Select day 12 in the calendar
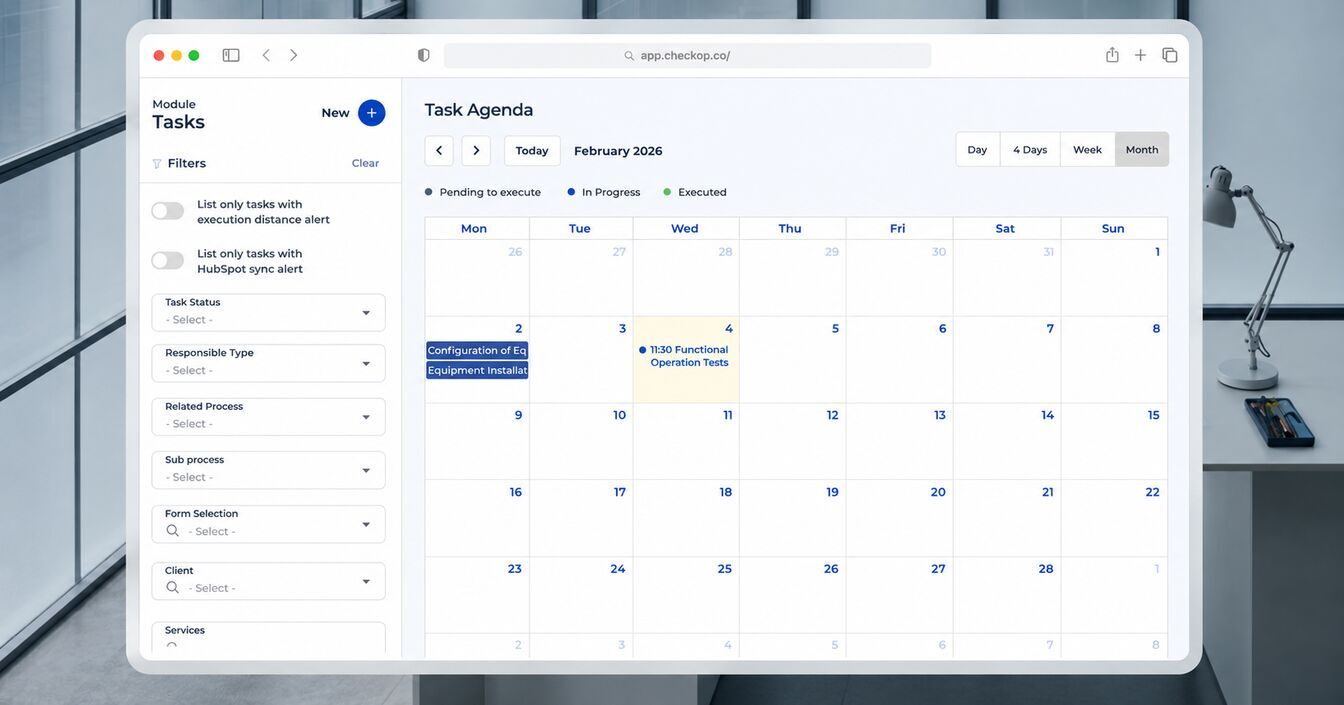This screenshot has height=705, width=1344. tap(833, 415)
